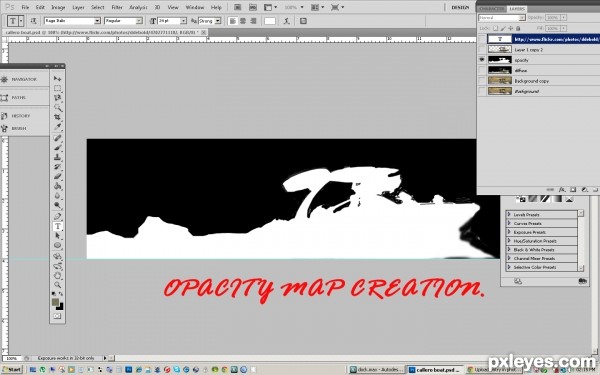This screenshot has height=375, width=600.
Task: Show the flickr URL text layer
Action: tap(482, 39)
